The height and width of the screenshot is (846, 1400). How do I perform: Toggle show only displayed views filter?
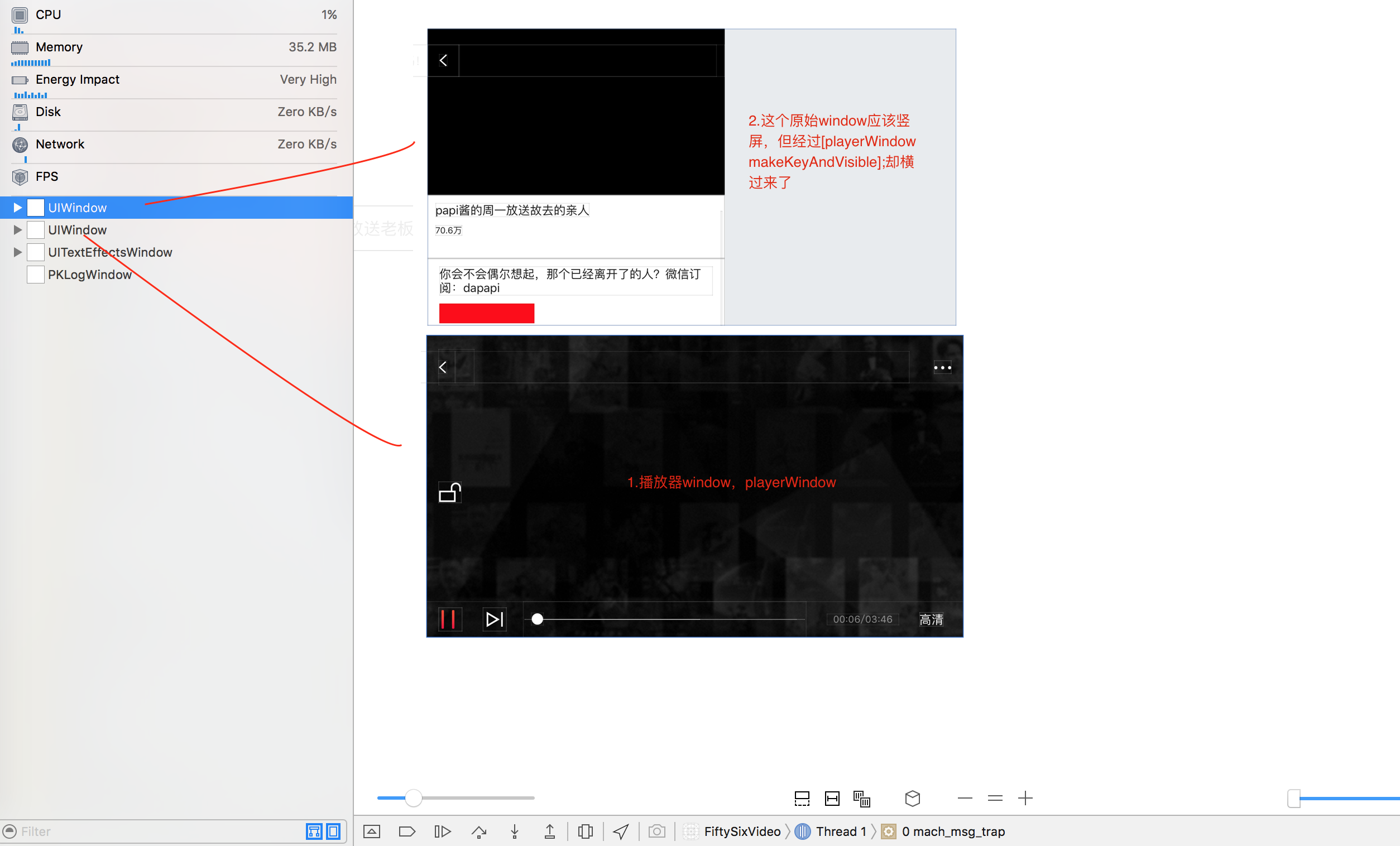click(x=333, y=831)
